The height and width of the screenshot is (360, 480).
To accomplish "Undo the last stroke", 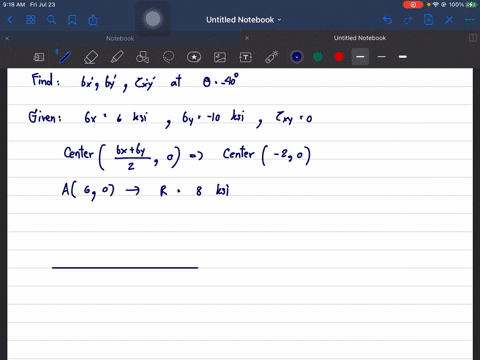I will 387,20.
